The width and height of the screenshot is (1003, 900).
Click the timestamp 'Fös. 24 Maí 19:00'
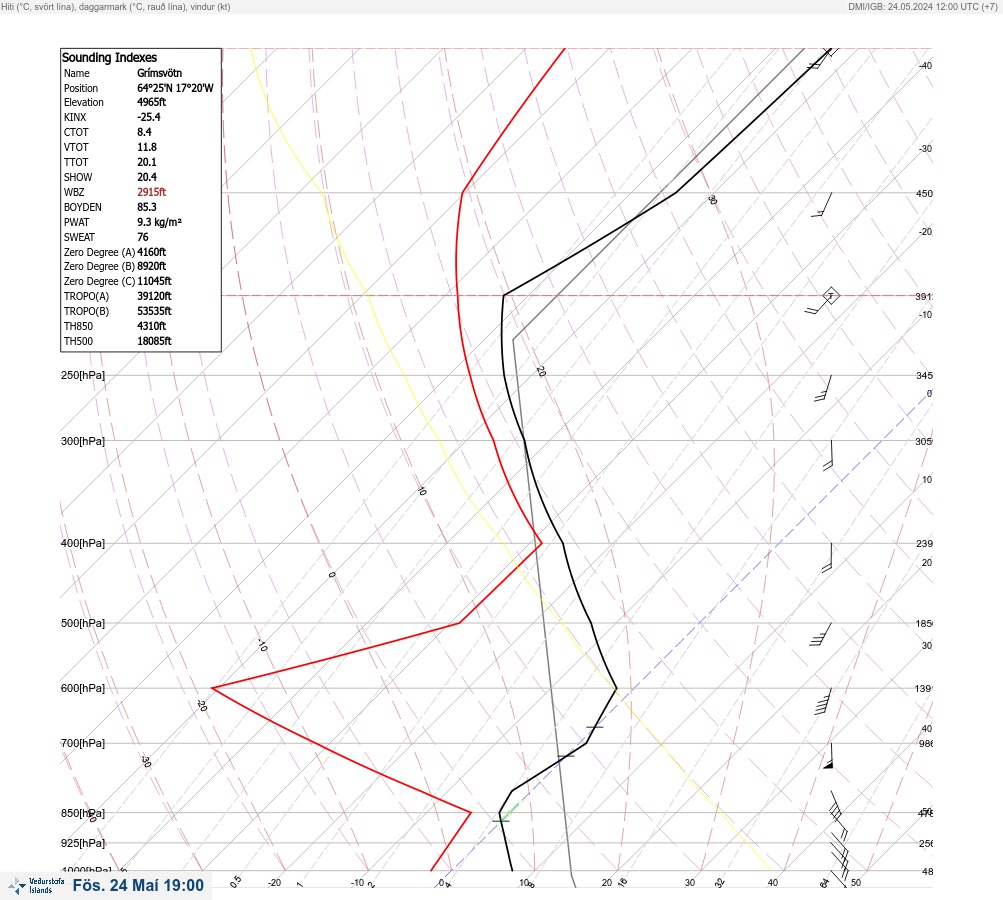pyautogui.click(x=138, y=886)
